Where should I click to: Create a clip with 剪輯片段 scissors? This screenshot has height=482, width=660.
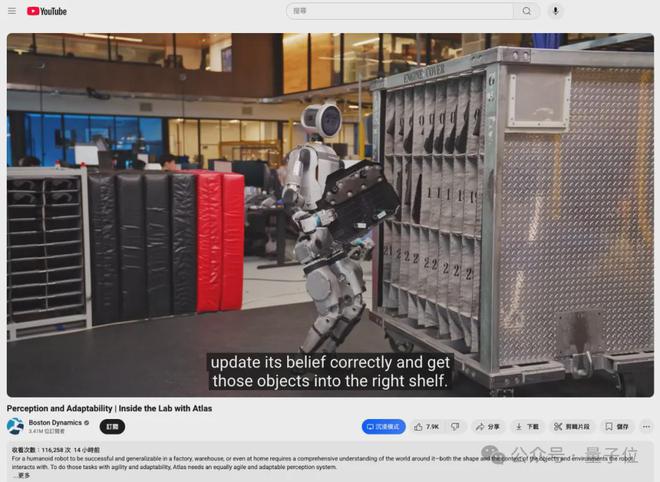[572, 426]
